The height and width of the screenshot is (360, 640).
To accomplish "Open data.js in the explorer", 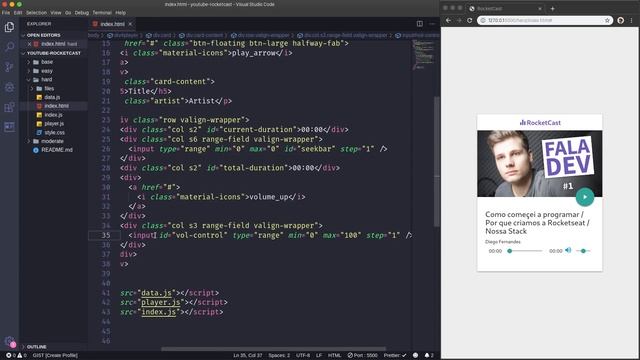I will 52,97.
